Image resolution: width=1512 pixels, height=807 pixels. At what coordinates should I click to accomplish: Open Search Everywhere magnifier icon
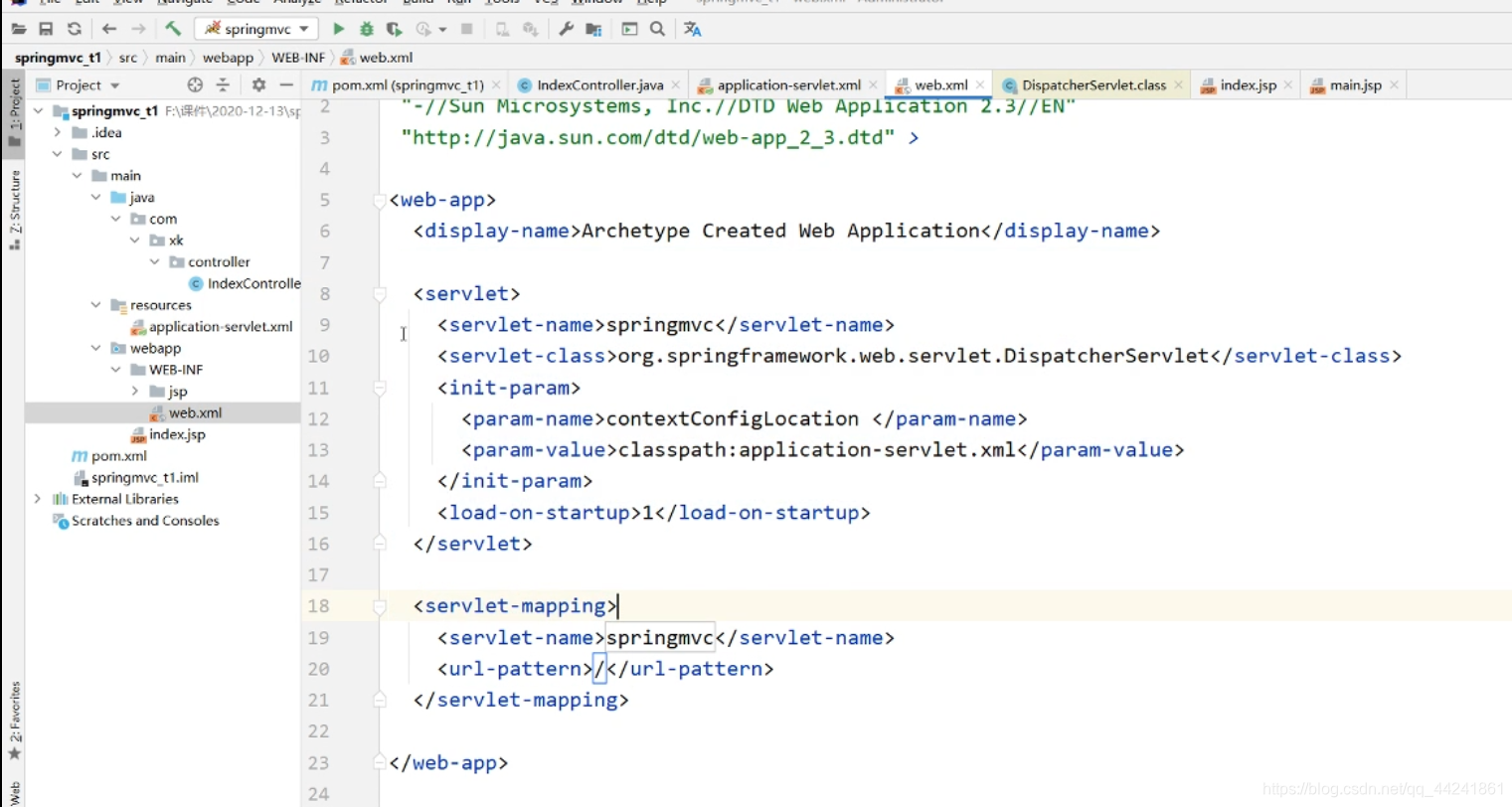(x=657, y=29)
